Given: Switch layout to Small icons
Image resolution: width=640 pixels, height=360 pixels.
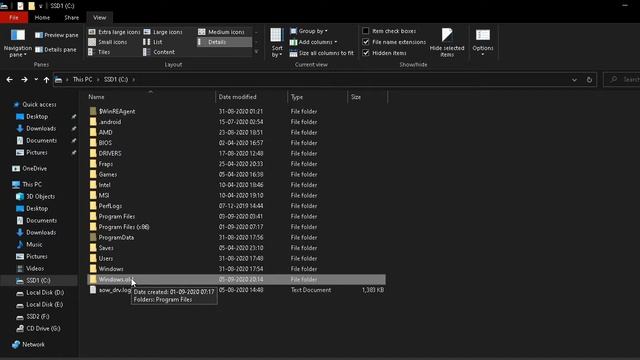Looking at the screenshot, I should [108, 42].
